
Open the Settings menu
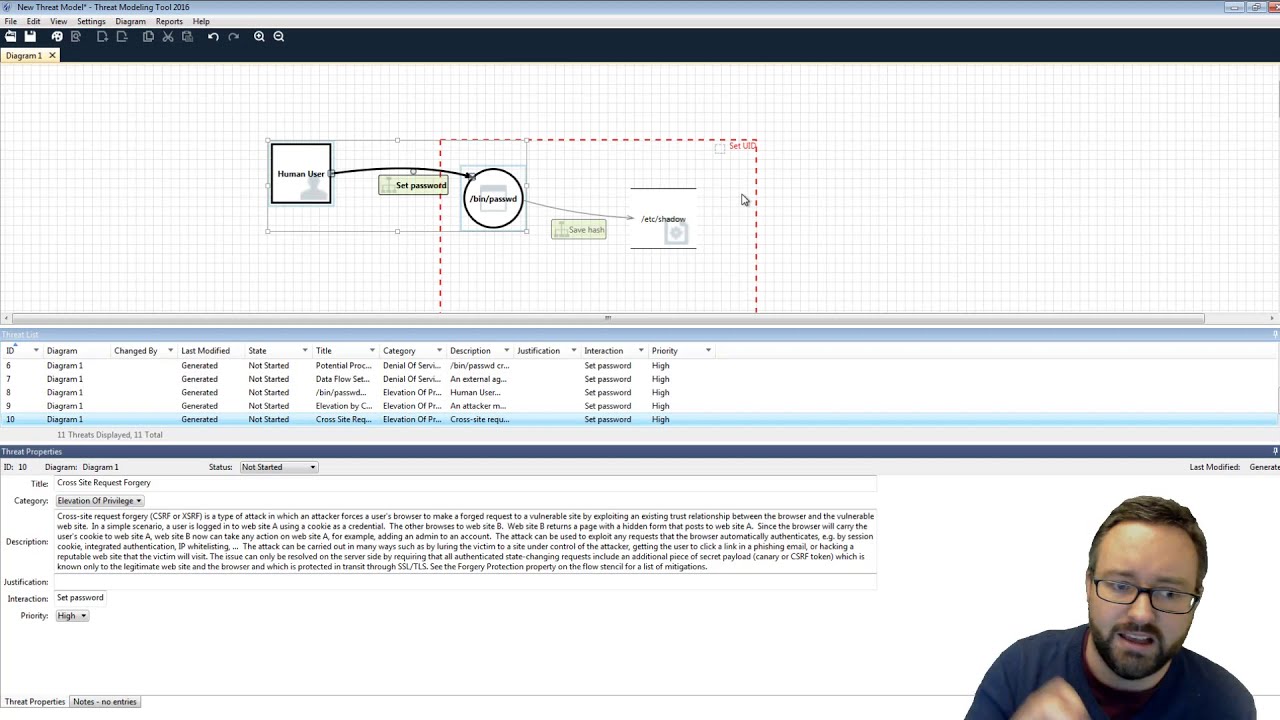[x=91, y=21]
